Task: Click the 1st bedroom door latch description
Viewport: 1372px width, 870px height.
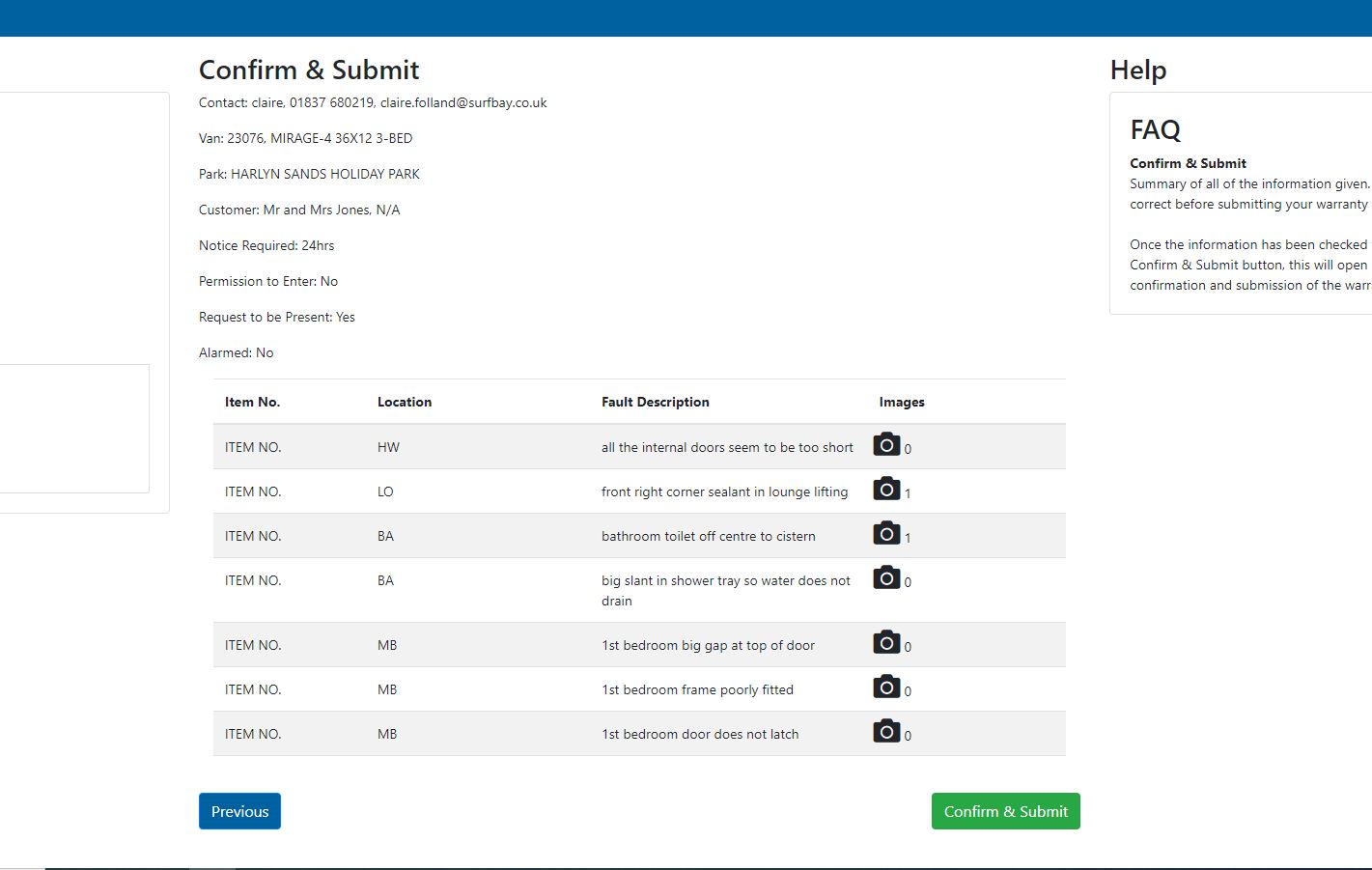Action: (x=700, y=734)
